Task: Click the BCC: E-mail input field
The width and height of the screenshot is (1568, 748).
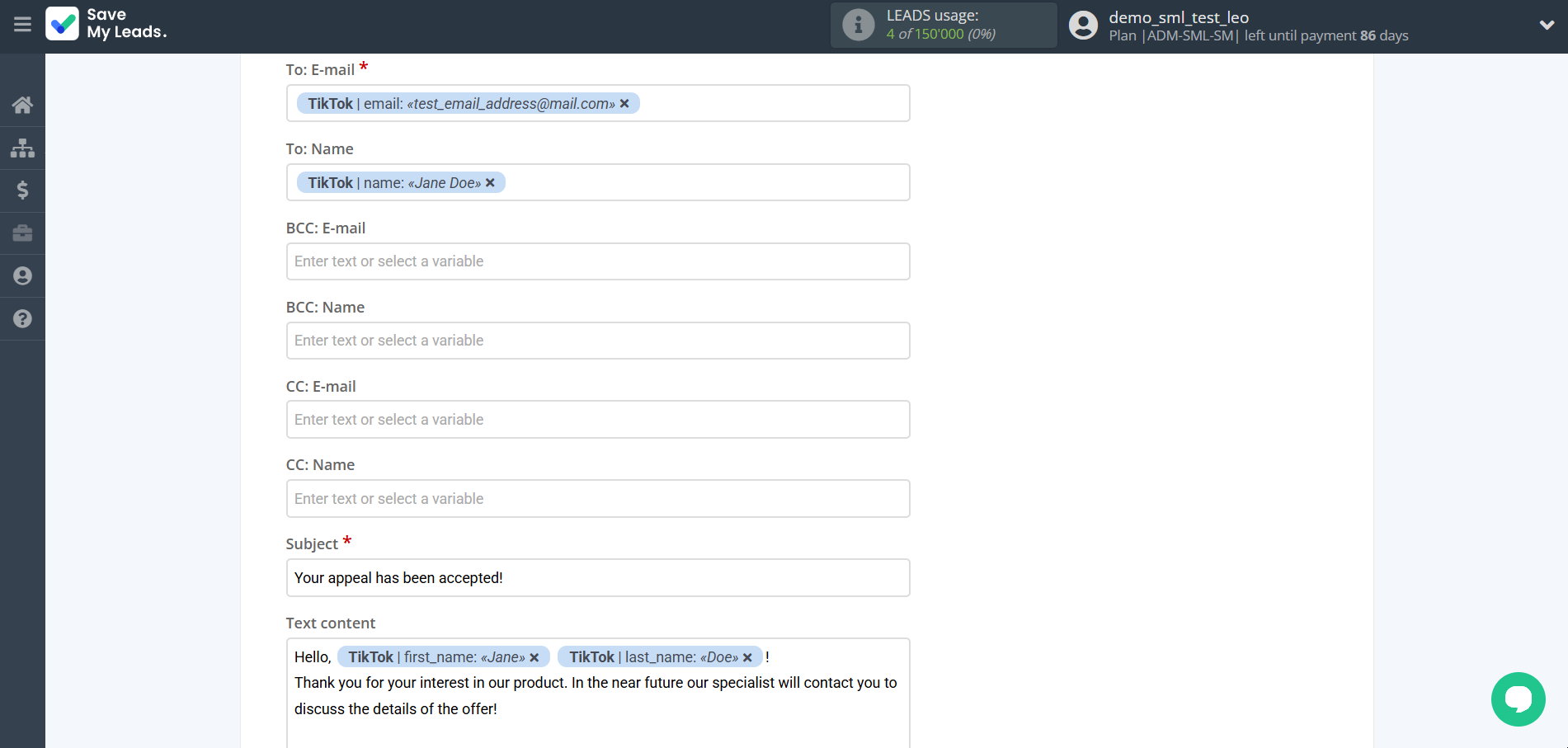Action: 598,261
